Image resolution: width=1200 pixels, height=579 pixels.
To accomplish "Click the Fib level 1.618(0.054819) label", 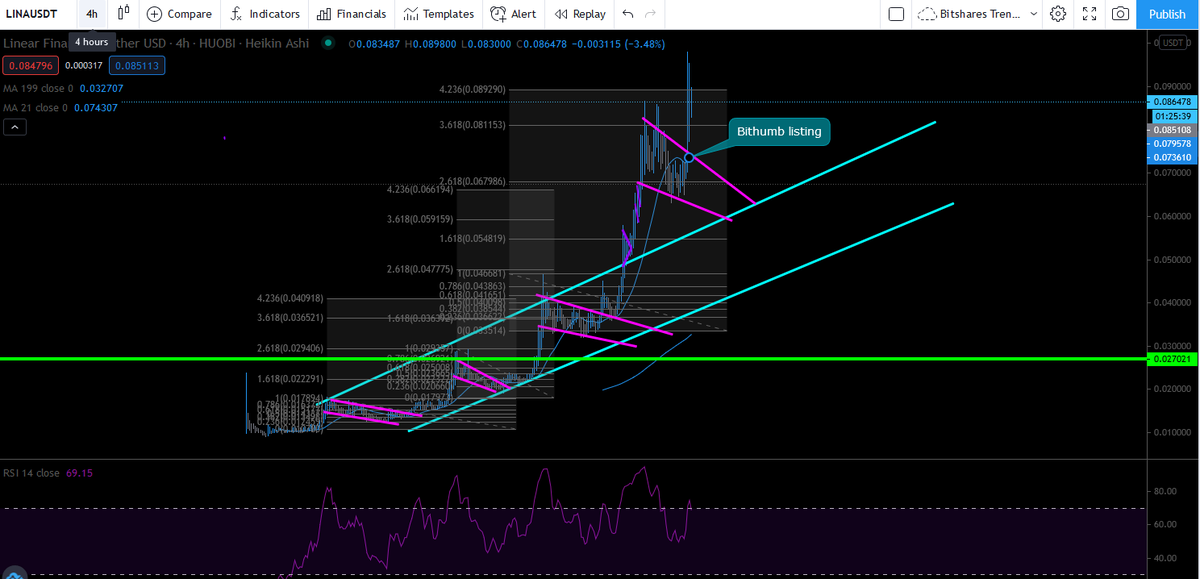I will 472,239.
